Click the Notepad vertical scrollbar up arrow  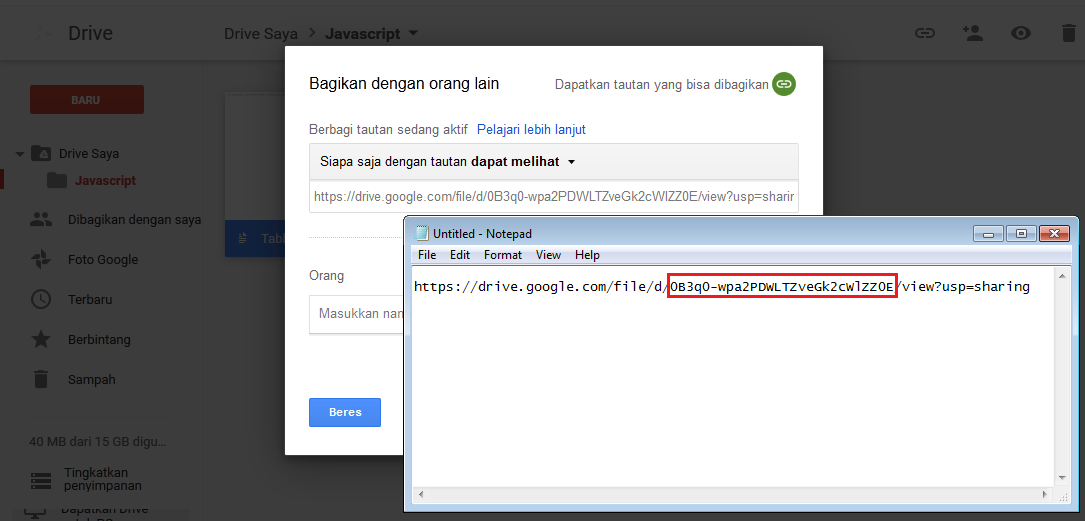click(x=1063, y=275)
